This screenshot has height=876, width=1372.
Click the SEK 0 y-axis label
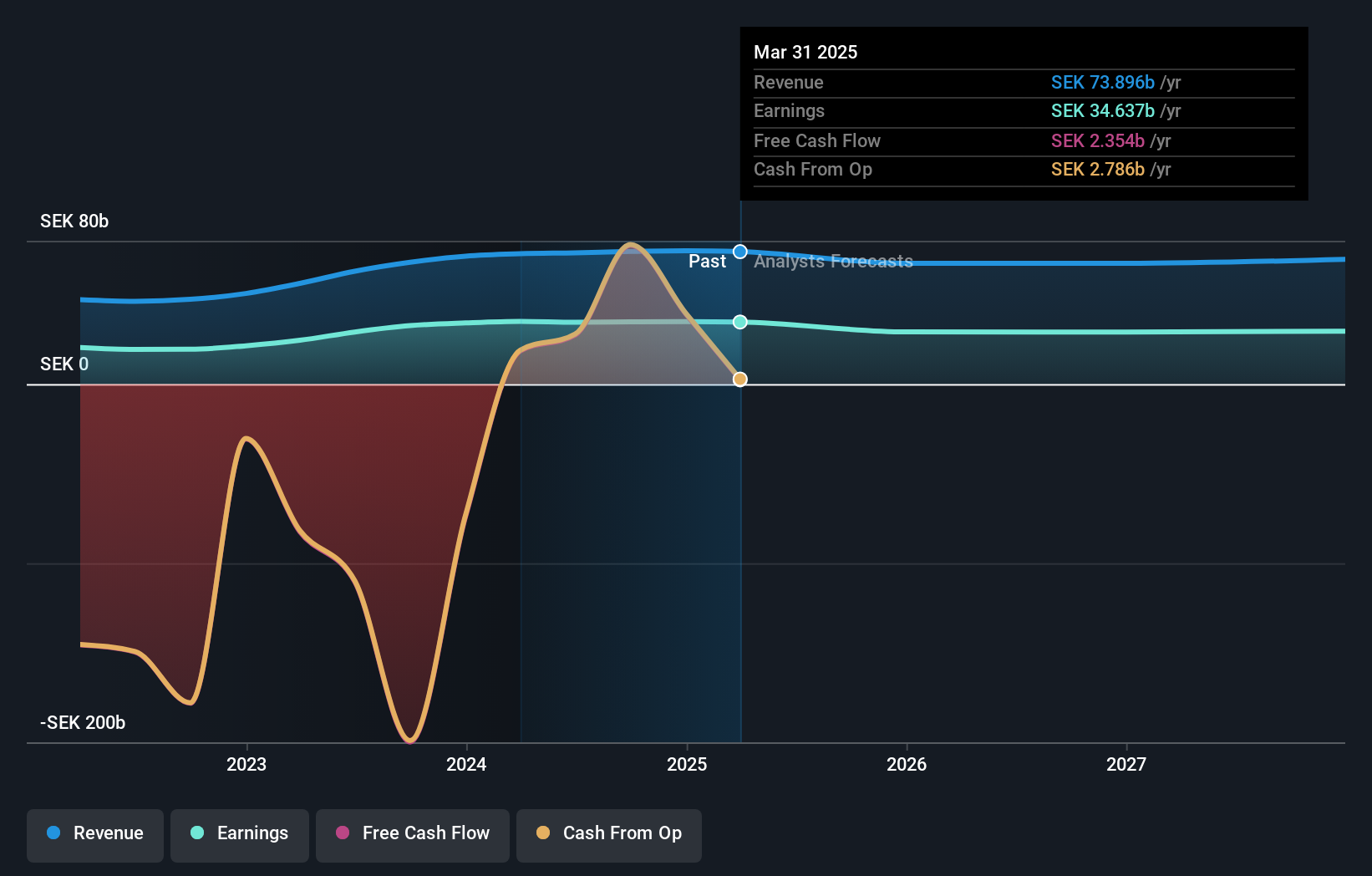[64, 364]
